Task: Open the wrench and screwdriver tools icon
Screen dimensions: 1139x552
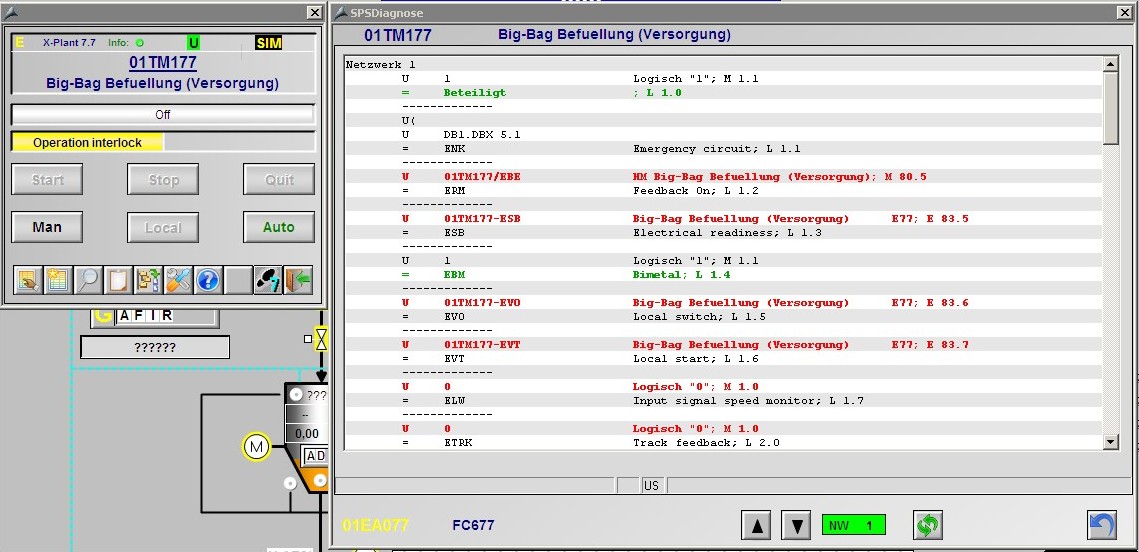Action: pos(178,280)
